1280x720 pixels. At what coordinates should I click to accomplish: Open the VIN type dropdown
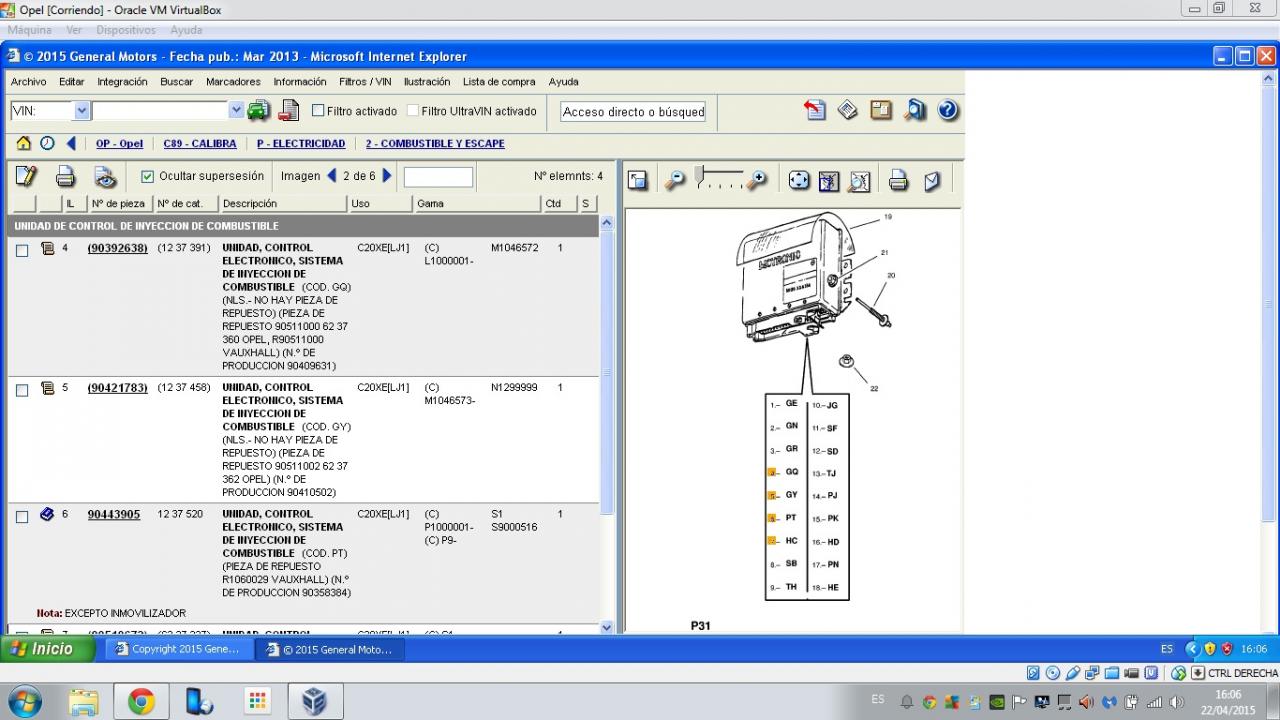[x=82, y=110]
